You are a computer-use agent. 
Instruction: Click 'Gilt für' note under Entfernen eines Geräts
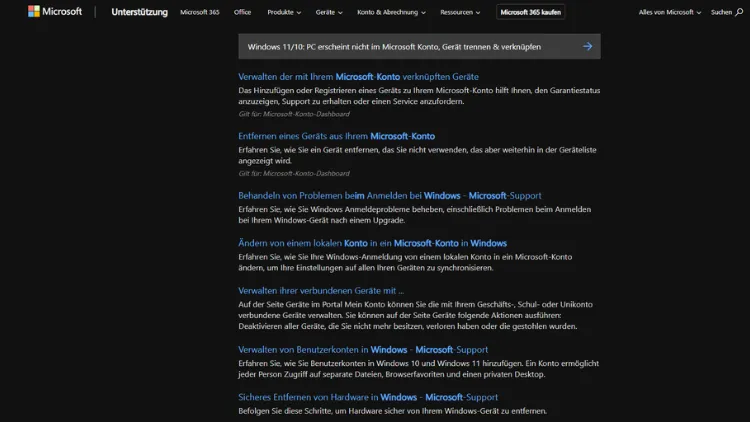(294, 173)
